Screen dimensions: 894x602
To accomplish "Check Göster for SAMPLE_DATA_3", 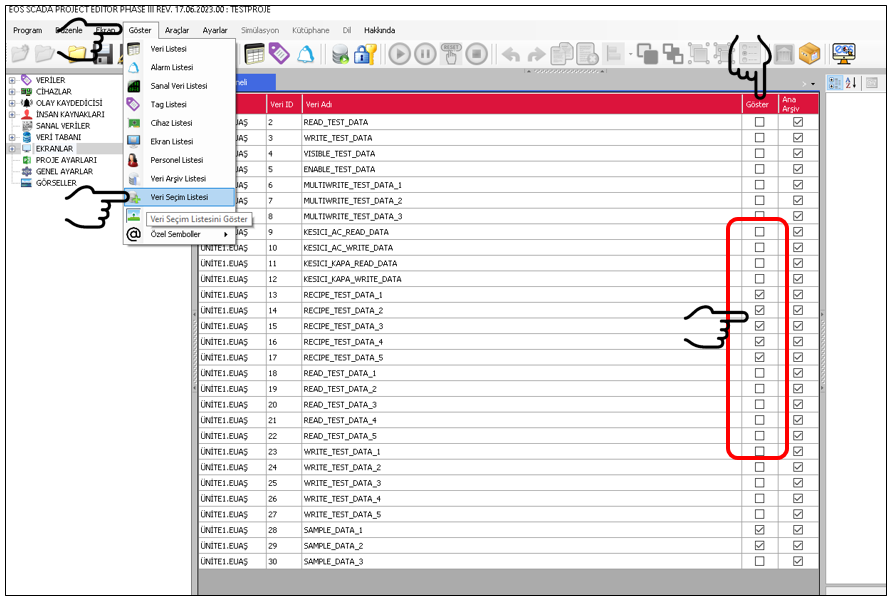I will tap(759, 562).
